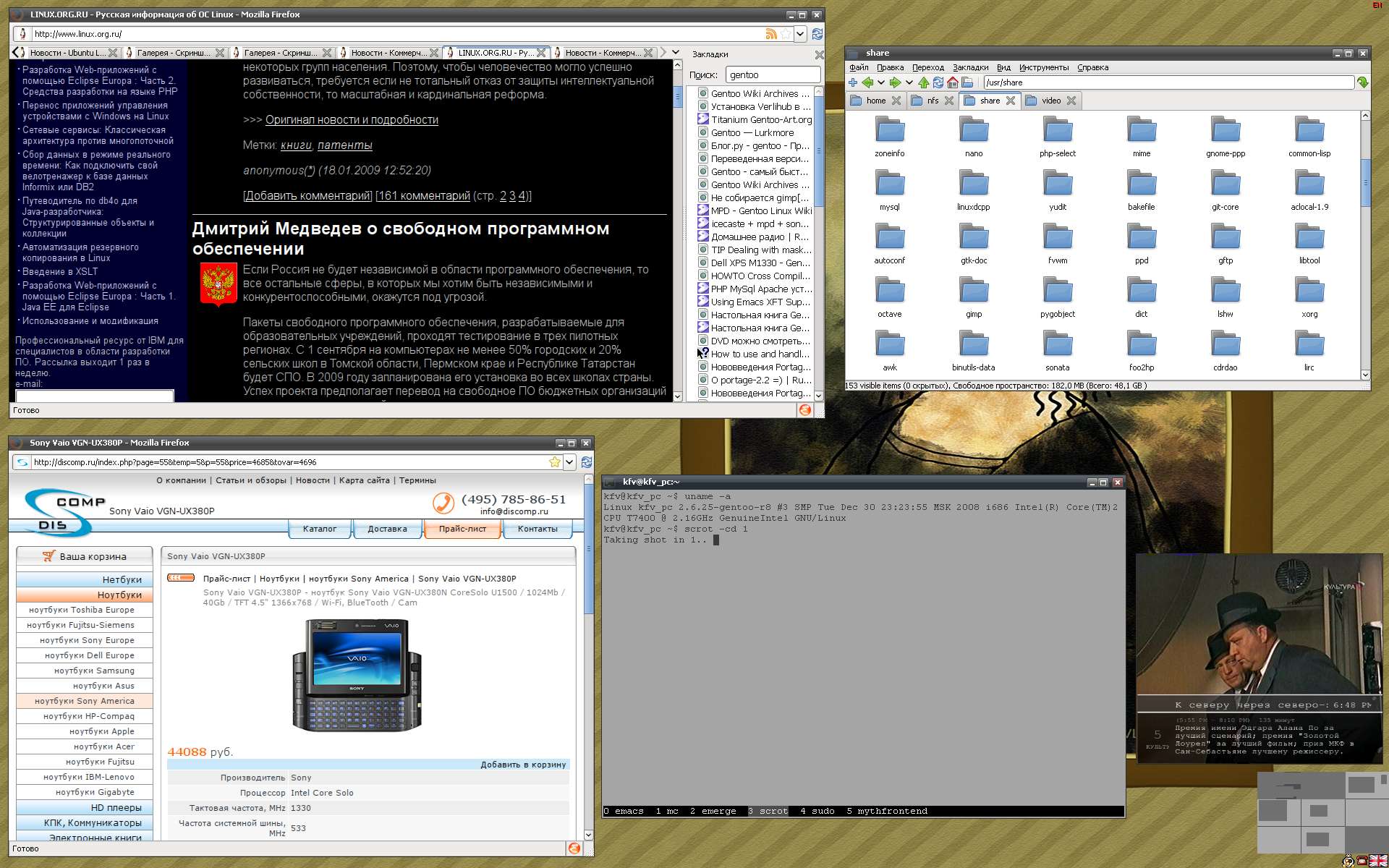The height and width of the screenshot is (868, 1389).
Task: Click the Каталог button on discomp.ru
Action: (320, 529)
